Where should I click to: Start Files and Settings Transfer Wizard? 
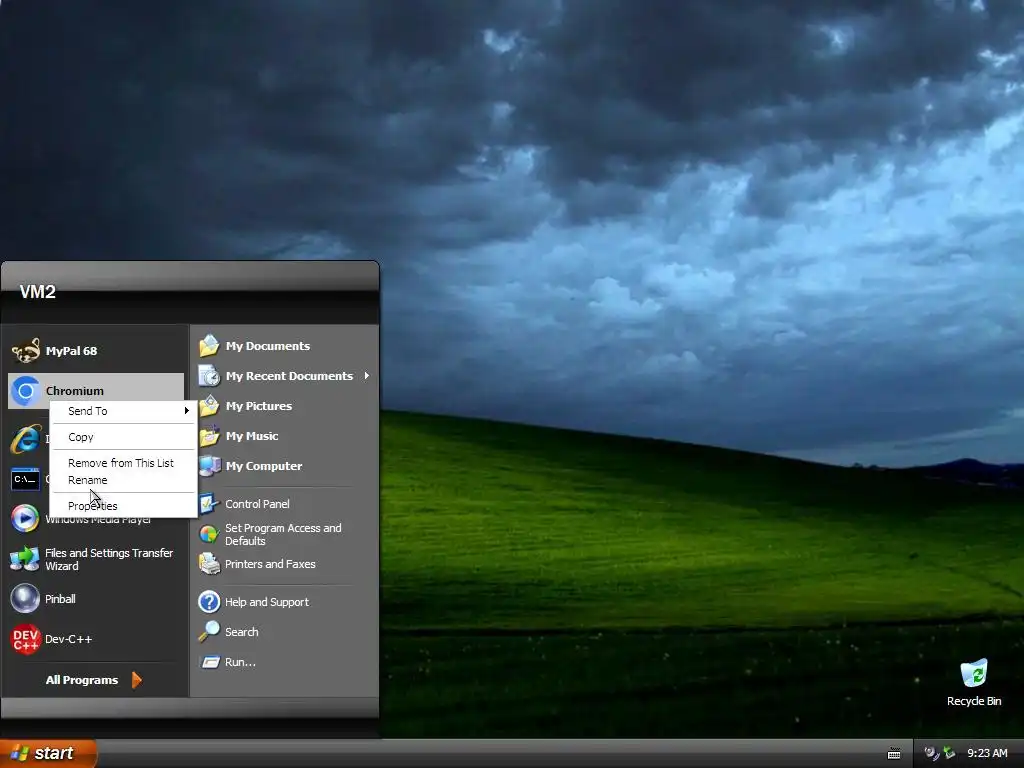point(95,559)
